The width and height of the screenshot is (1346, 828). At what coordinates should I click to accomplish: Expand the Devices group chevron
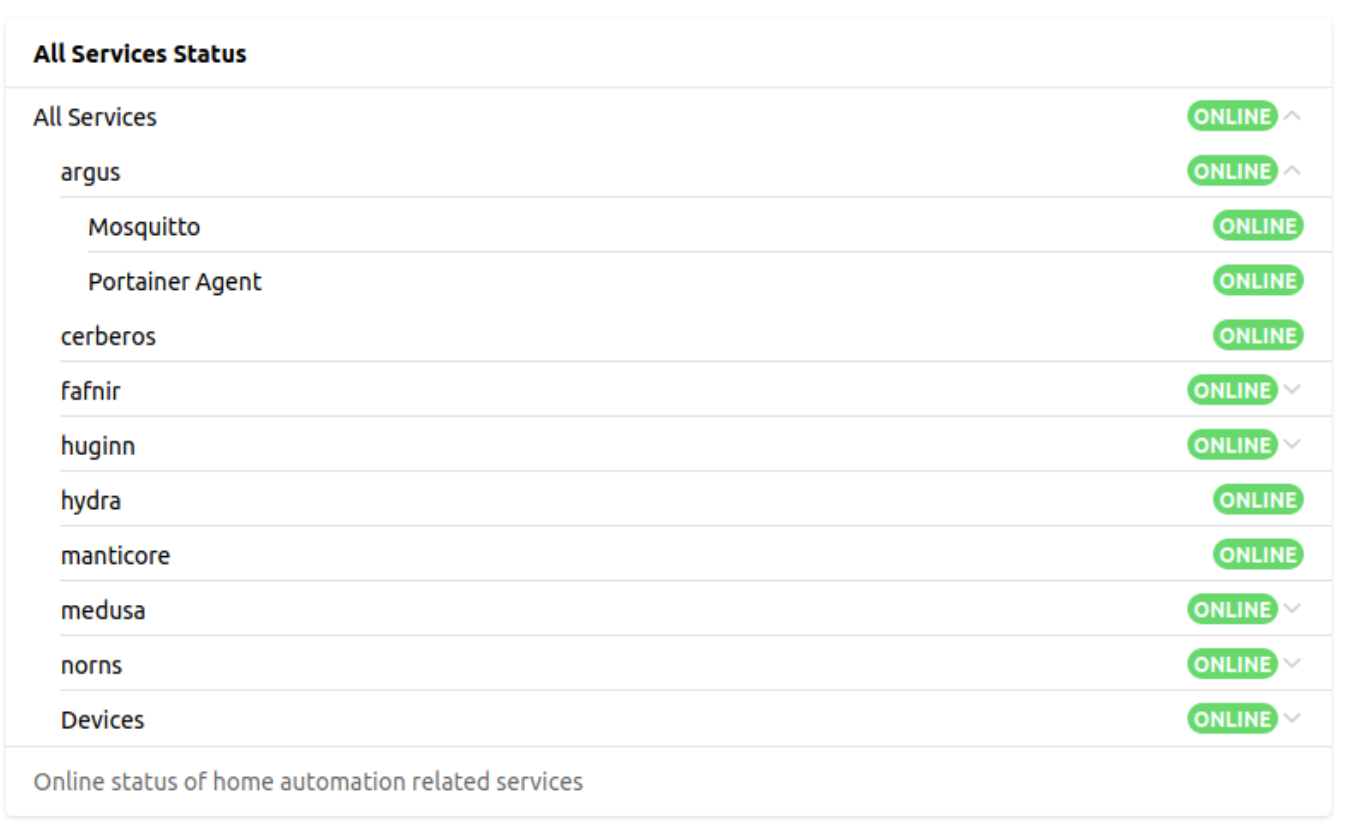[1292, 719]
